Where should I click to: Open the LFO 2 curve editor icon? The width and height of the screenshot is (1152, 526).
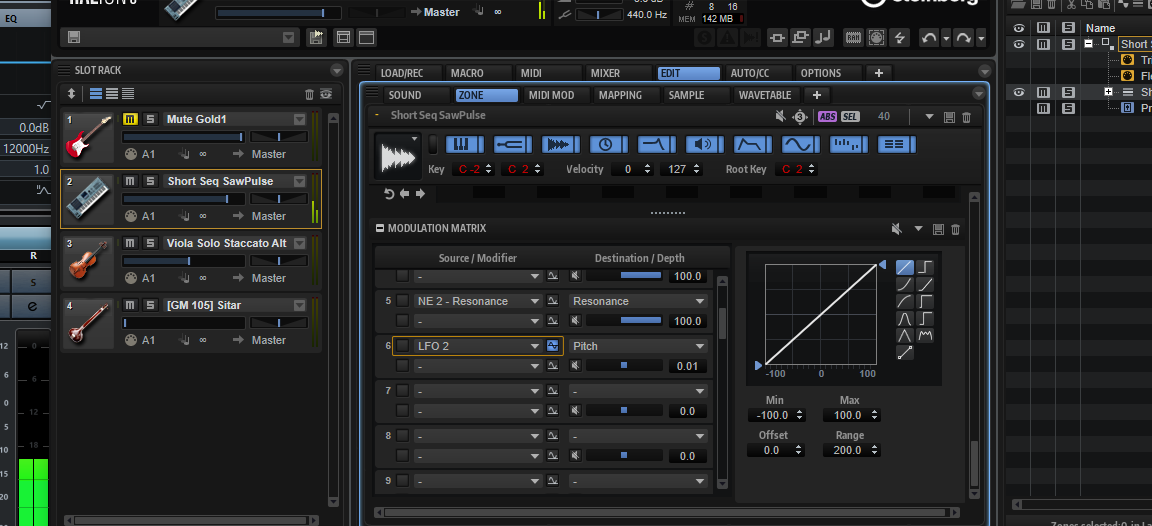point(552,346)
